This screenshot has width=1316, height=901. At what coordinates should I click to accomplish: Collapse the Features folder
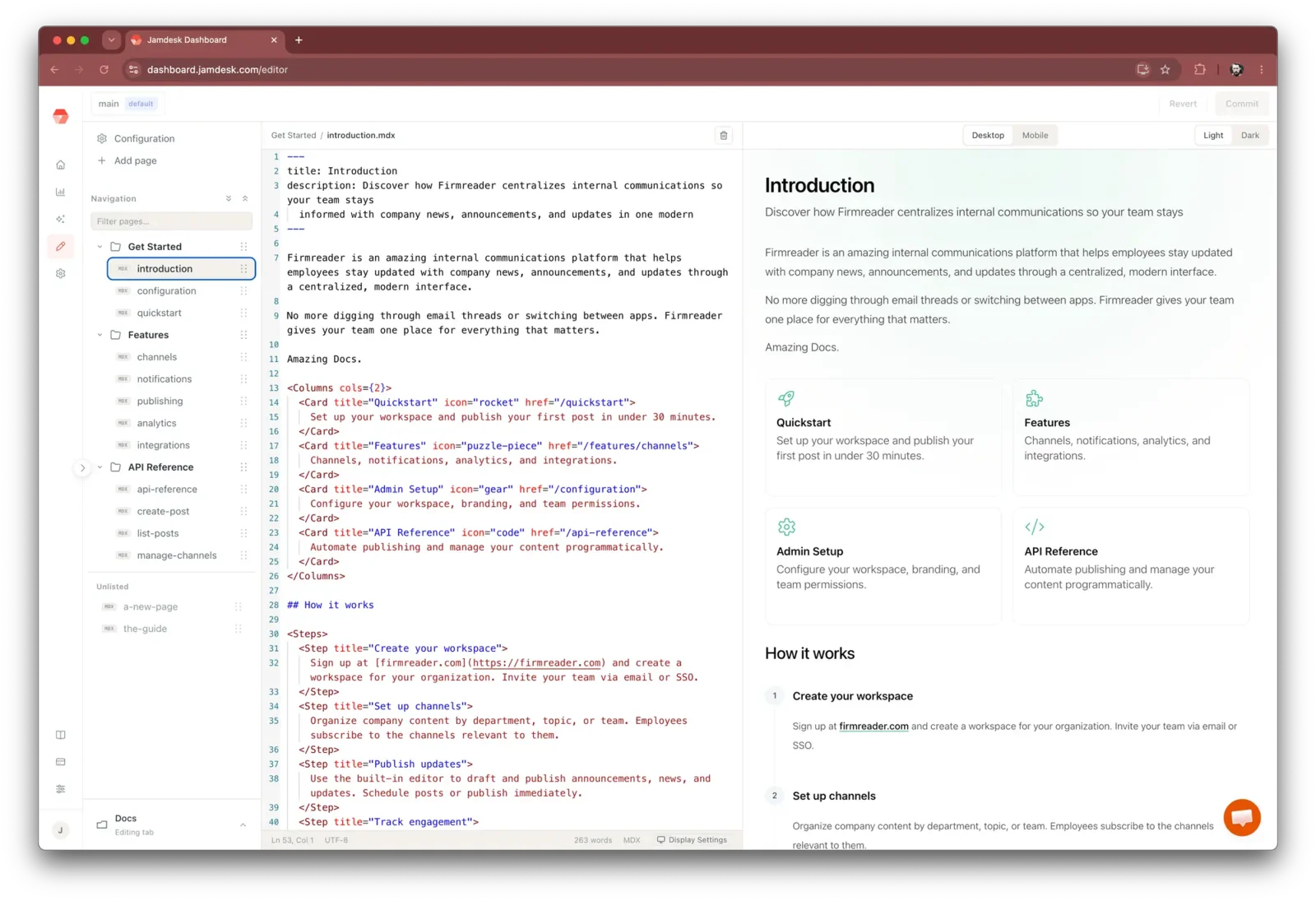(100, 335)
